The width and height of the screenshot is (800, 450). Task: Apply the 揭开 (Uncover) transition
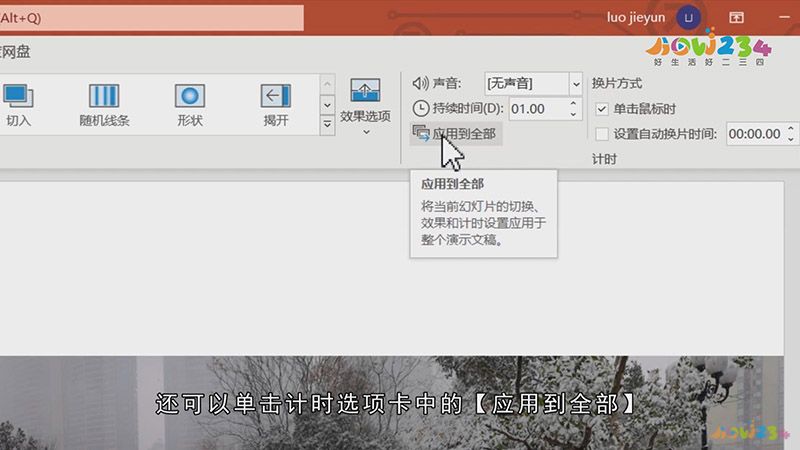276,105
